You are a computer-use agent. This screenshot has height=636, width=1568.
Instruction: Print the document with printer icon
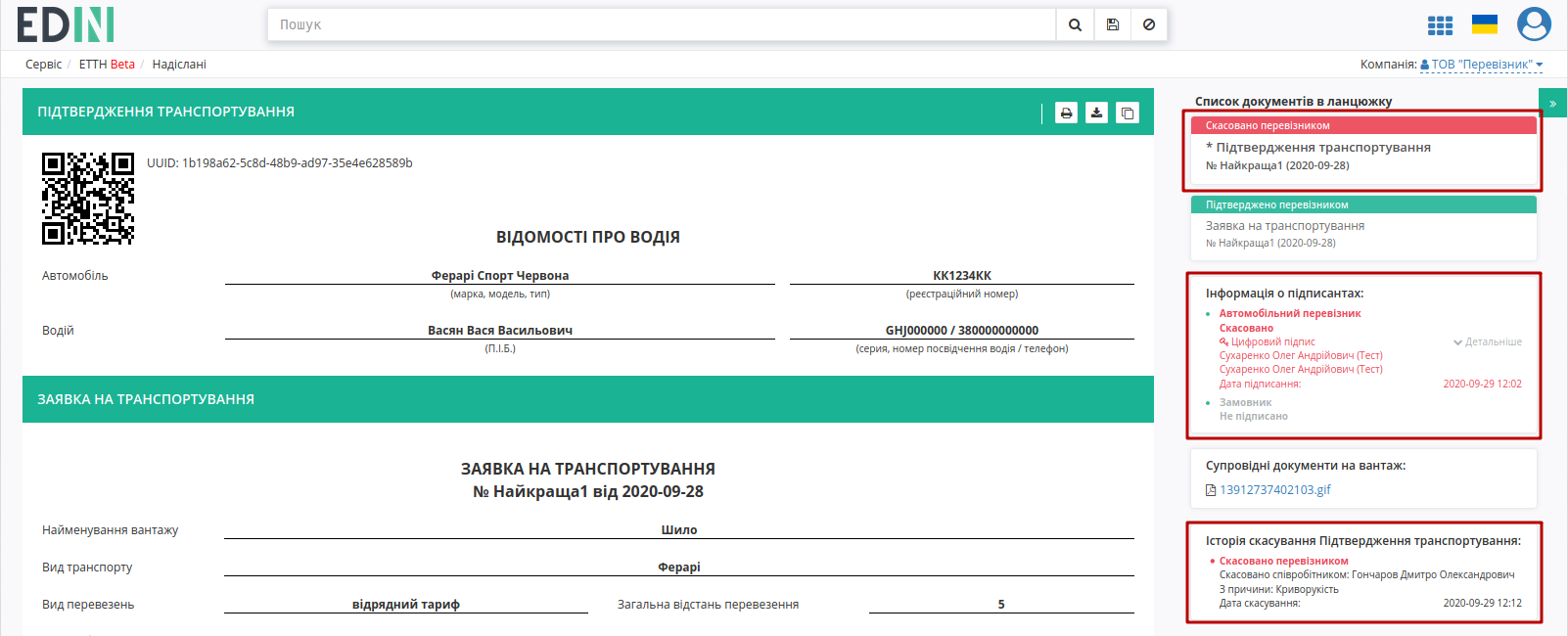coord(1067,113)
